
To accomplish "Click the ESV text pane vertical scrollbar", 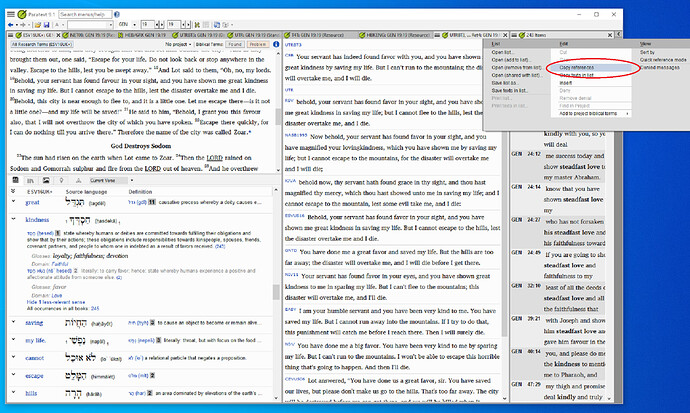I will (278, 110).
